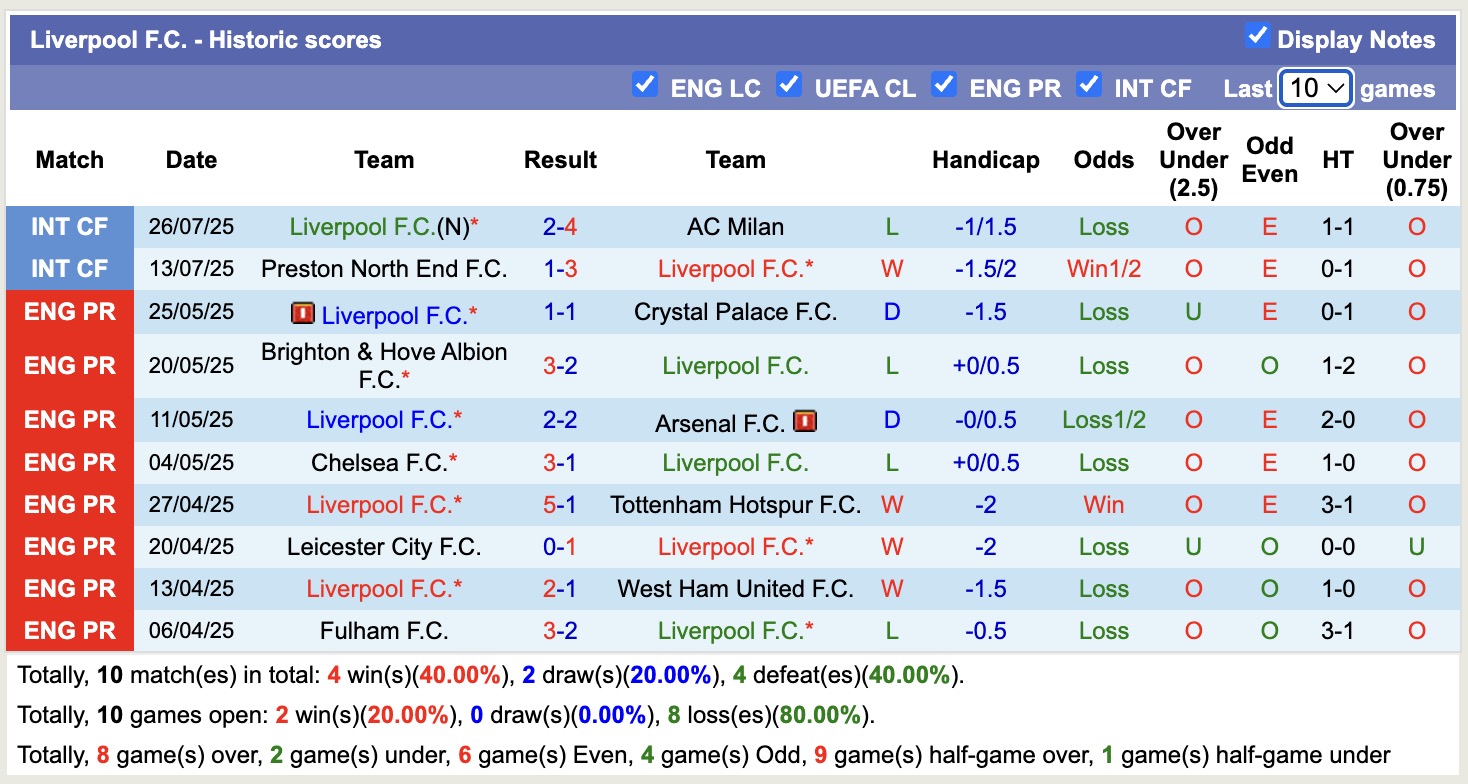The width and height of the screenshot is (1468, 784).
Task: Disable the UEFA CL filter checkbox
Action: click(x=789, y=85)
